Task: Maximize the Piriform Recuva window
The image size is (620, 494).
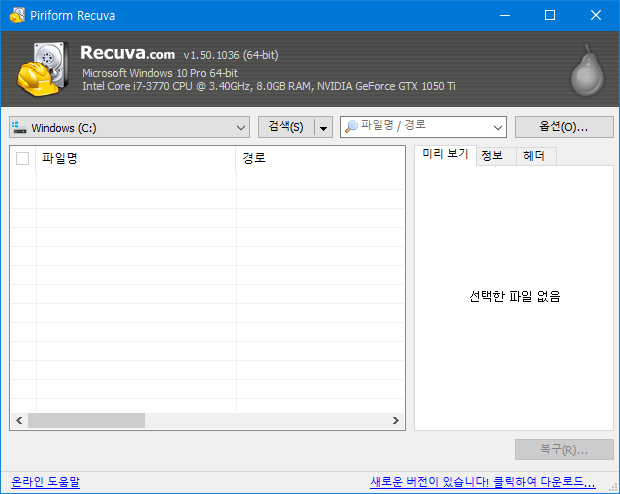Action: click(x=550, y=15)
